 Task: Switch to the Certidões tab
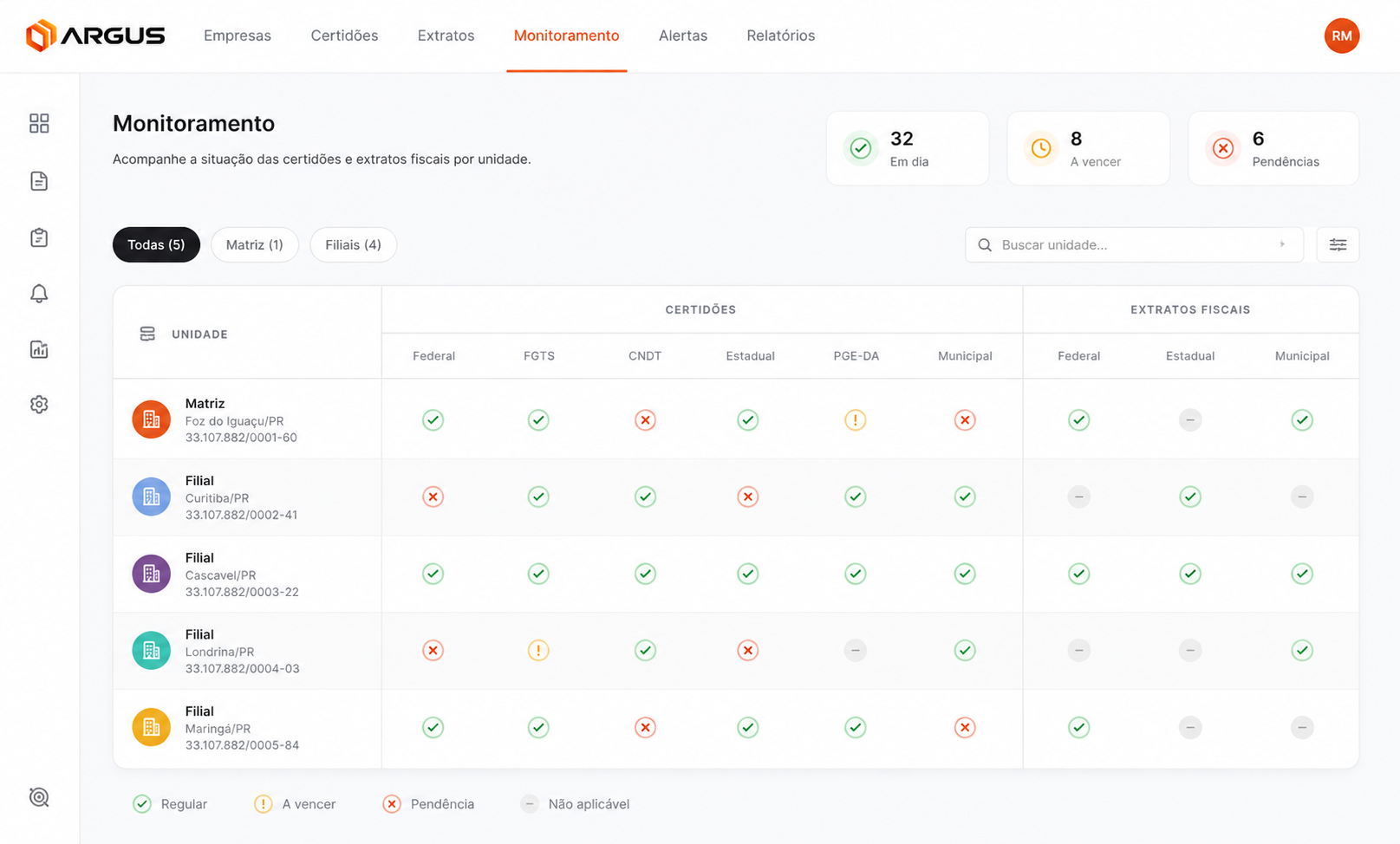[344, 36]
